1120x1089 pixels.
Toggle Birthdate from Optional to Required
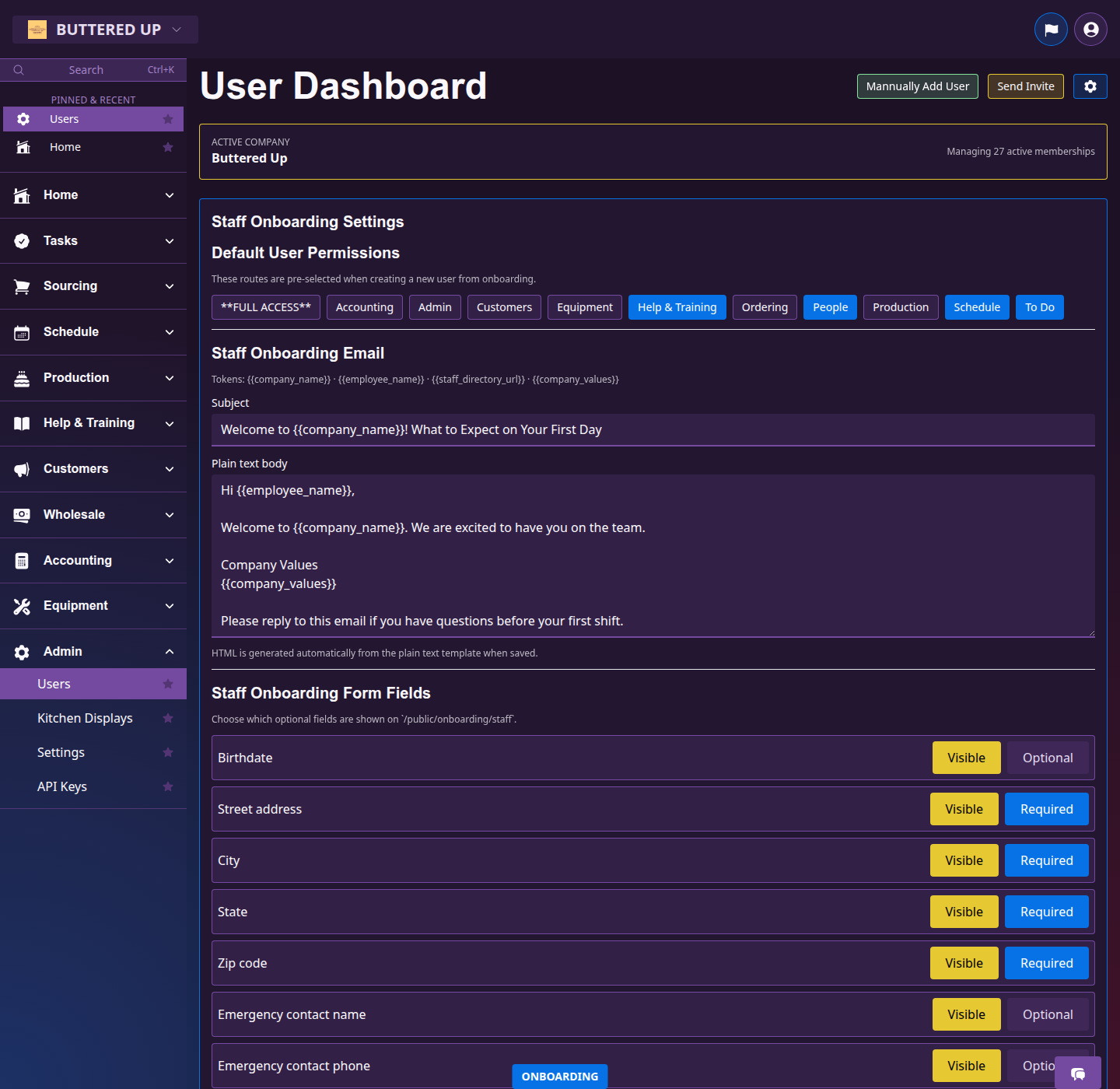tap(1048, 757)
